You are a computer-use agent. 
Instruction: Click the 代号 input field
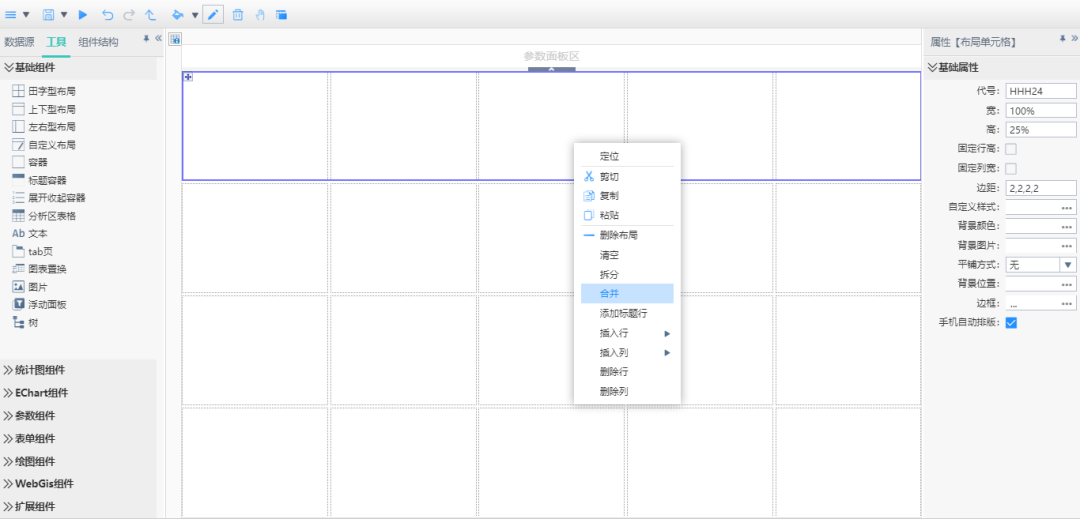pyautogui.click(x=1040, y=91)
